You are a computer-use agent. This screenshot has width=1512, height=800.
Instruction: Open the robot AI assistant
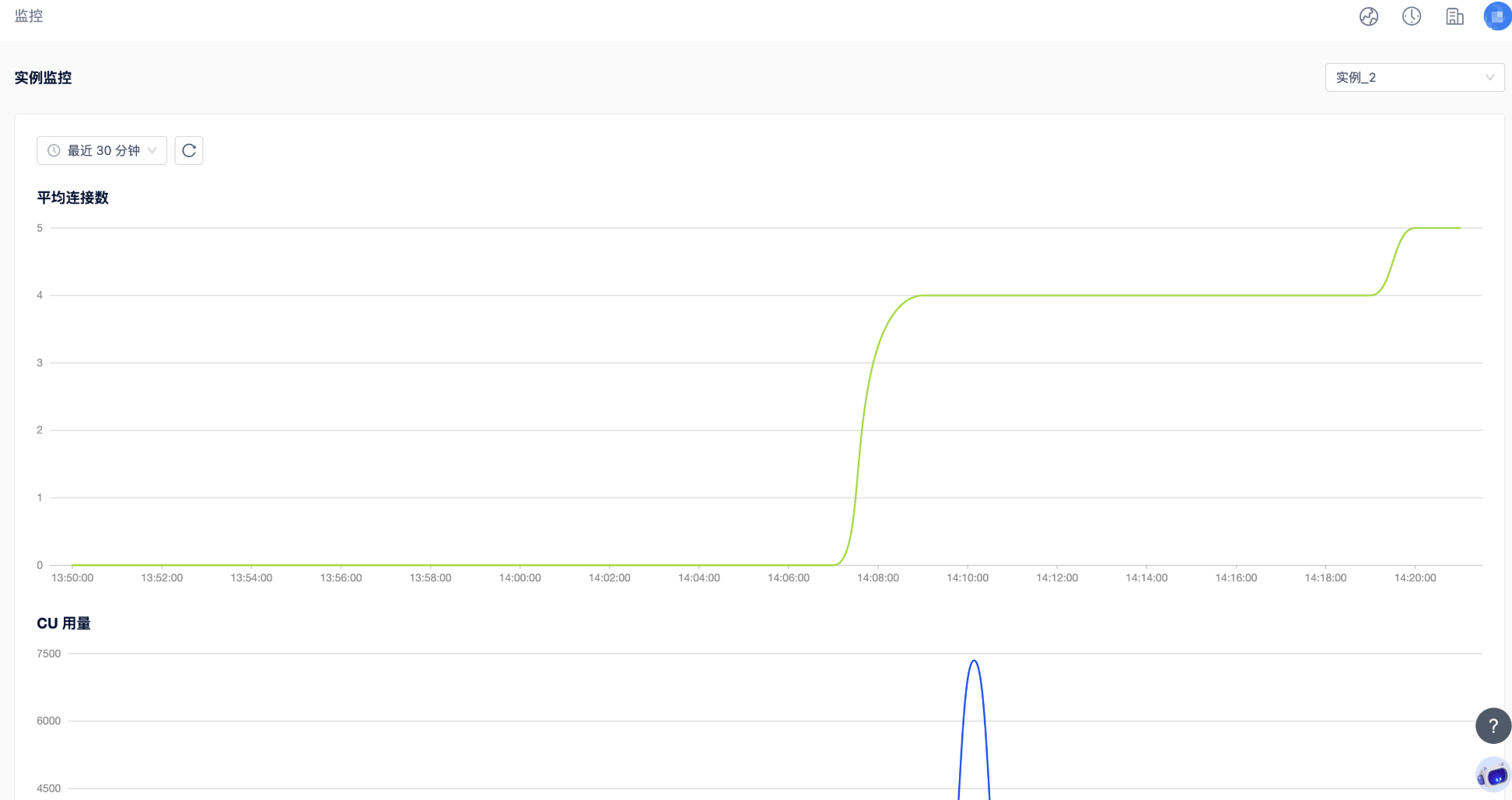click(x=1493, y=775)
